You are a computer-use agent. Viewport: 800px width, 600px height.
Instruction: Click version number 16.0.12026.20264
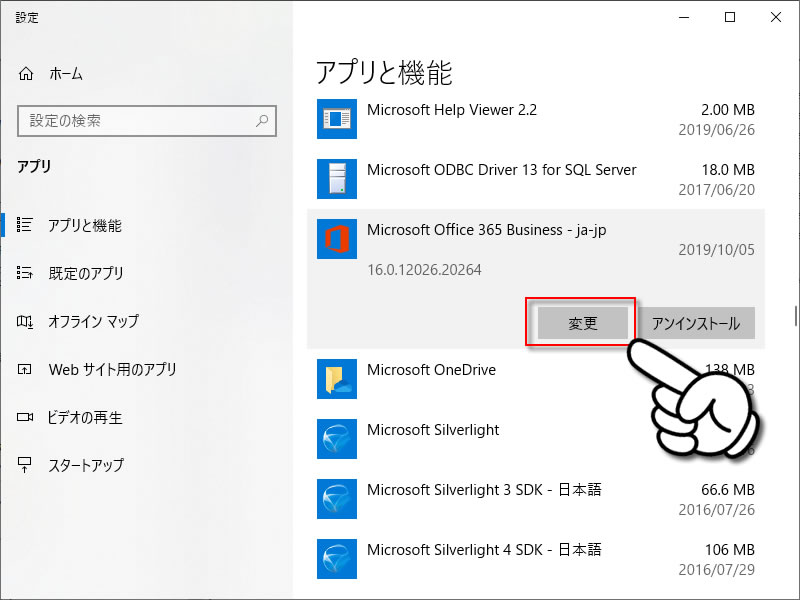(x=424, y=269)
